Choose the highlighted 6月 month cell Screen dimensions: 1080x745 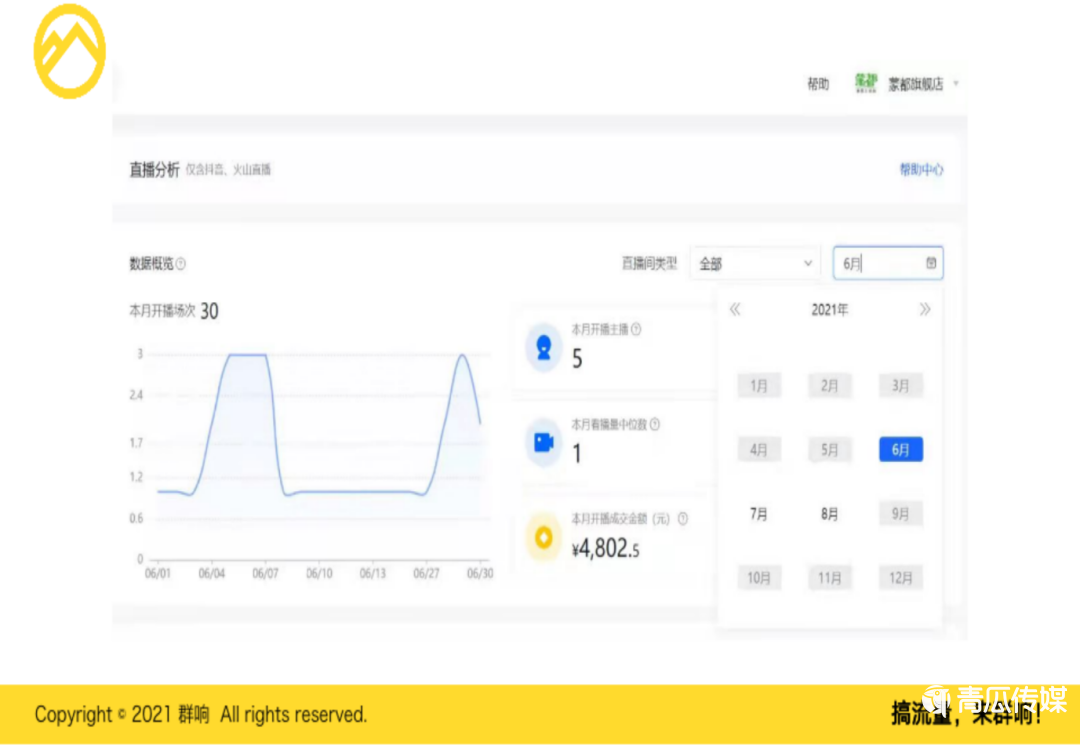coord(900,450)
